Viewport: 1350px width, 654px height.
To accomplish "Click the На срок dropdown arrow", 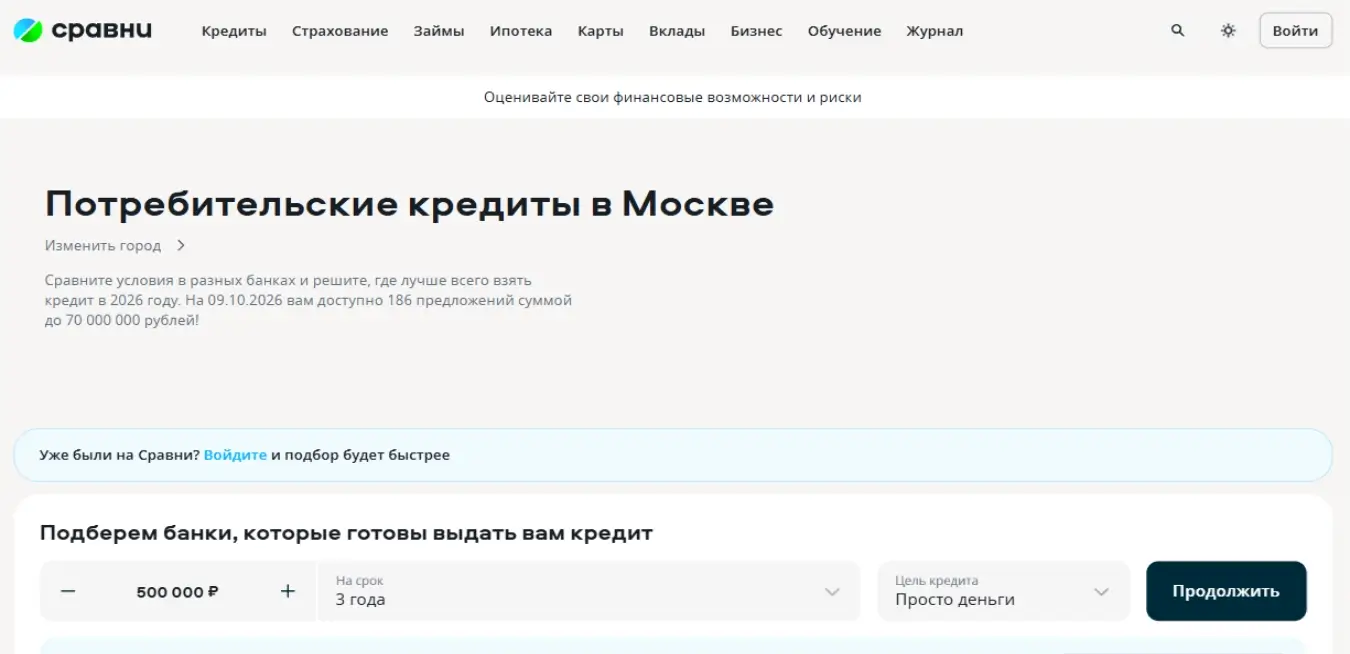I will pos(832,592).
